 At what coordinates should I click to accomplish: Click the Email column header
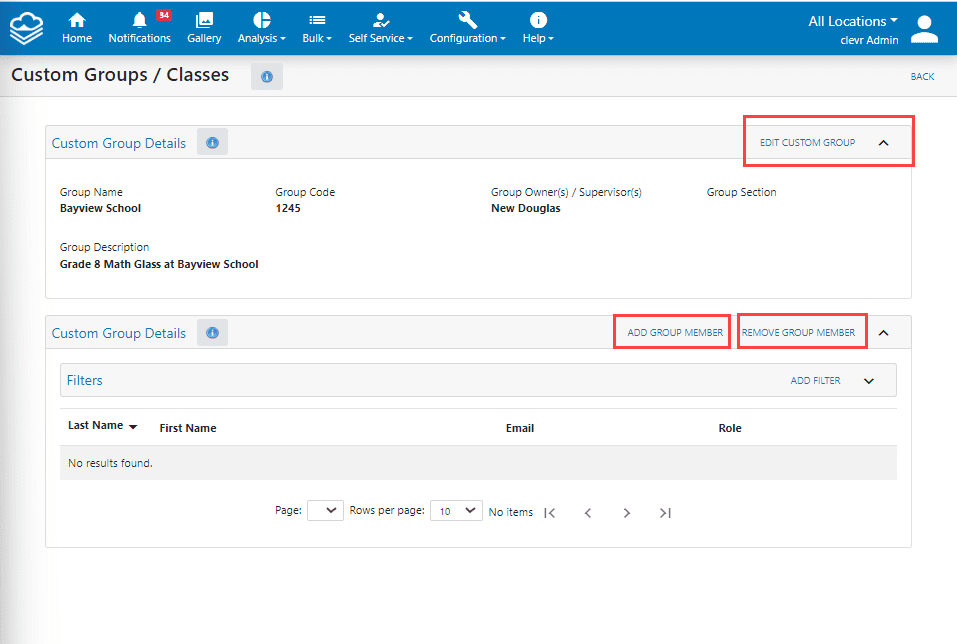point(519,428)
